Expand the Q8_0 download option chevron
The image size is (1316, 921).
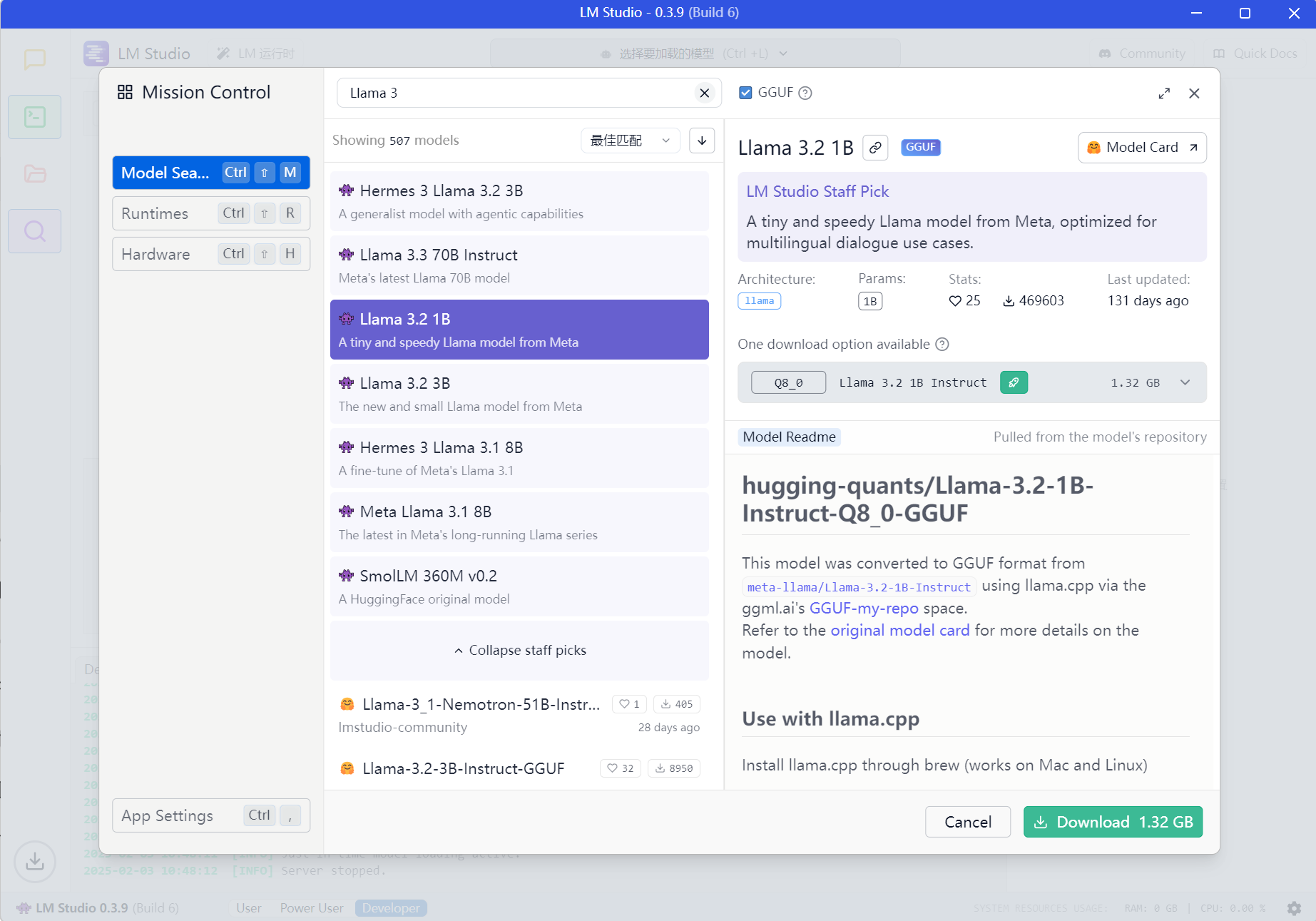(x=1185, y=382)
